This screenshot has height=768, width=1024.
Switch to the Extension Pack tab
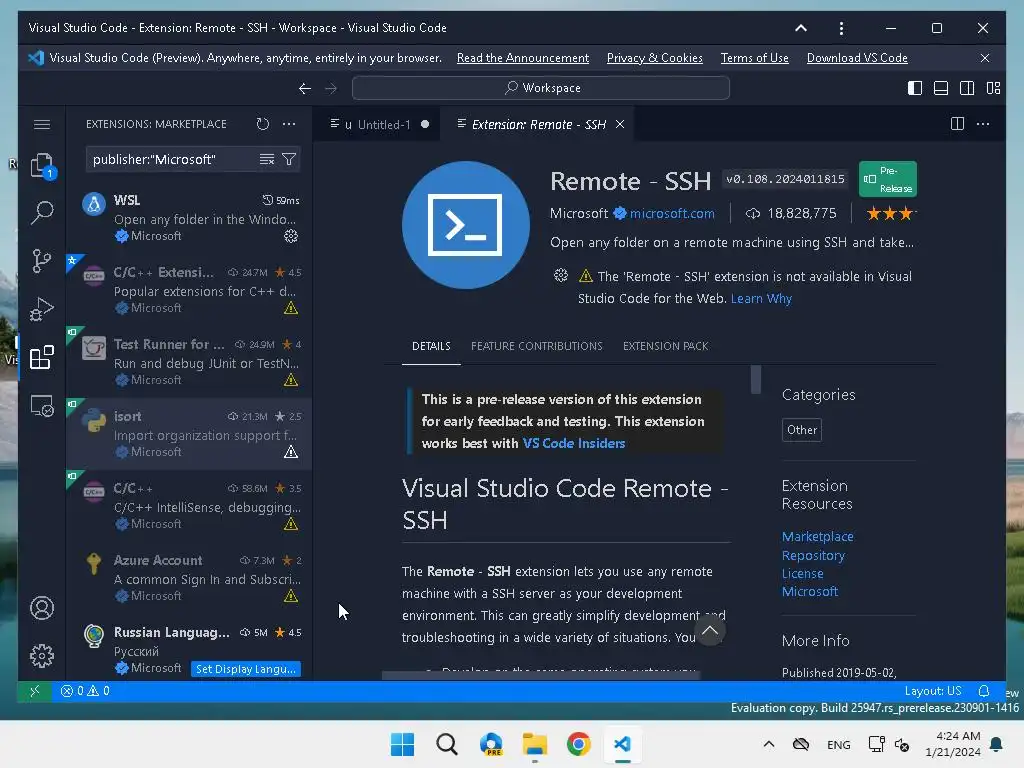(x=665, y=346)
